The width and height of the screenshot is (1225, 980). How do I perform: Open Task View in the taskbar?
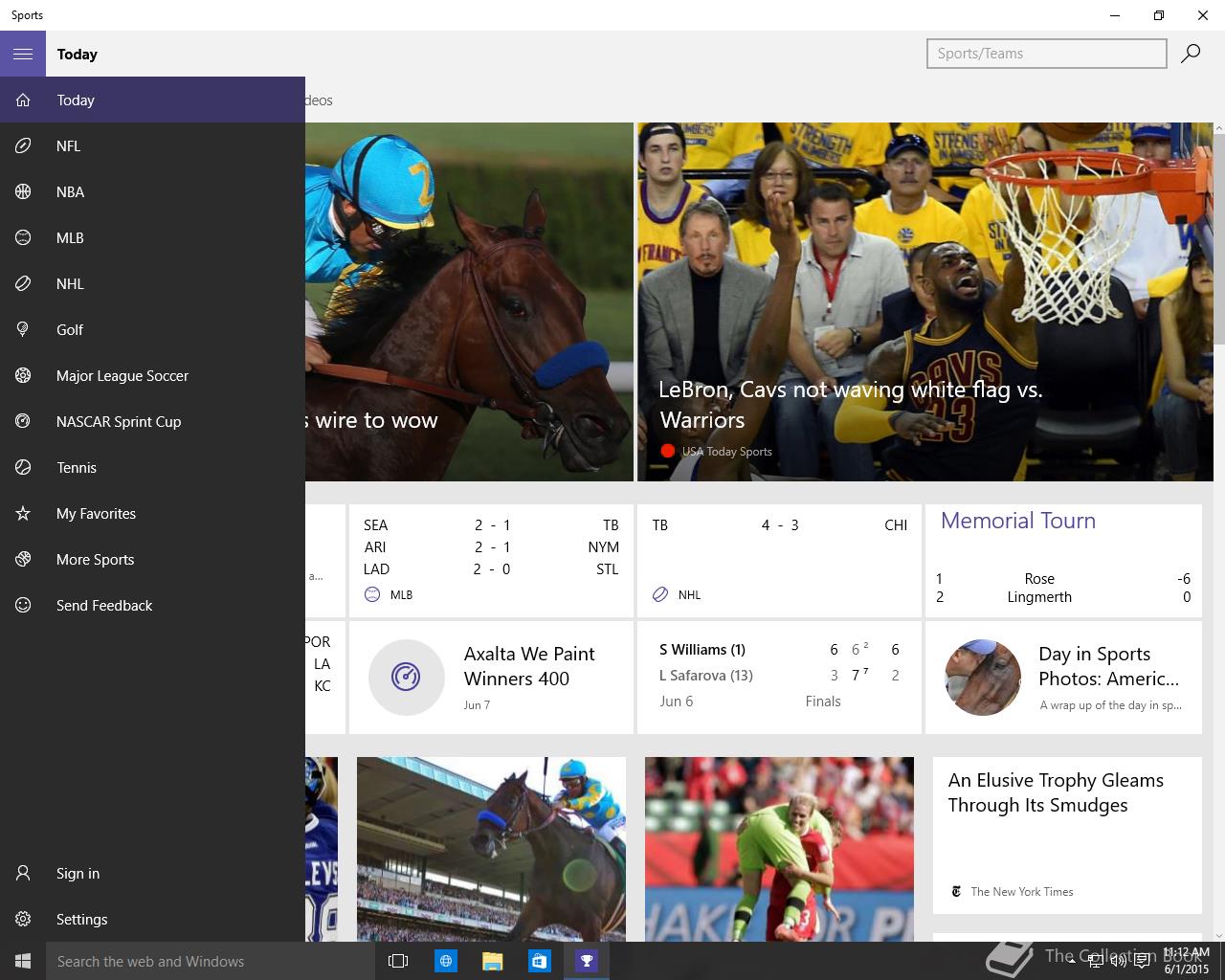pyautogui.click(x=398, y=961)
